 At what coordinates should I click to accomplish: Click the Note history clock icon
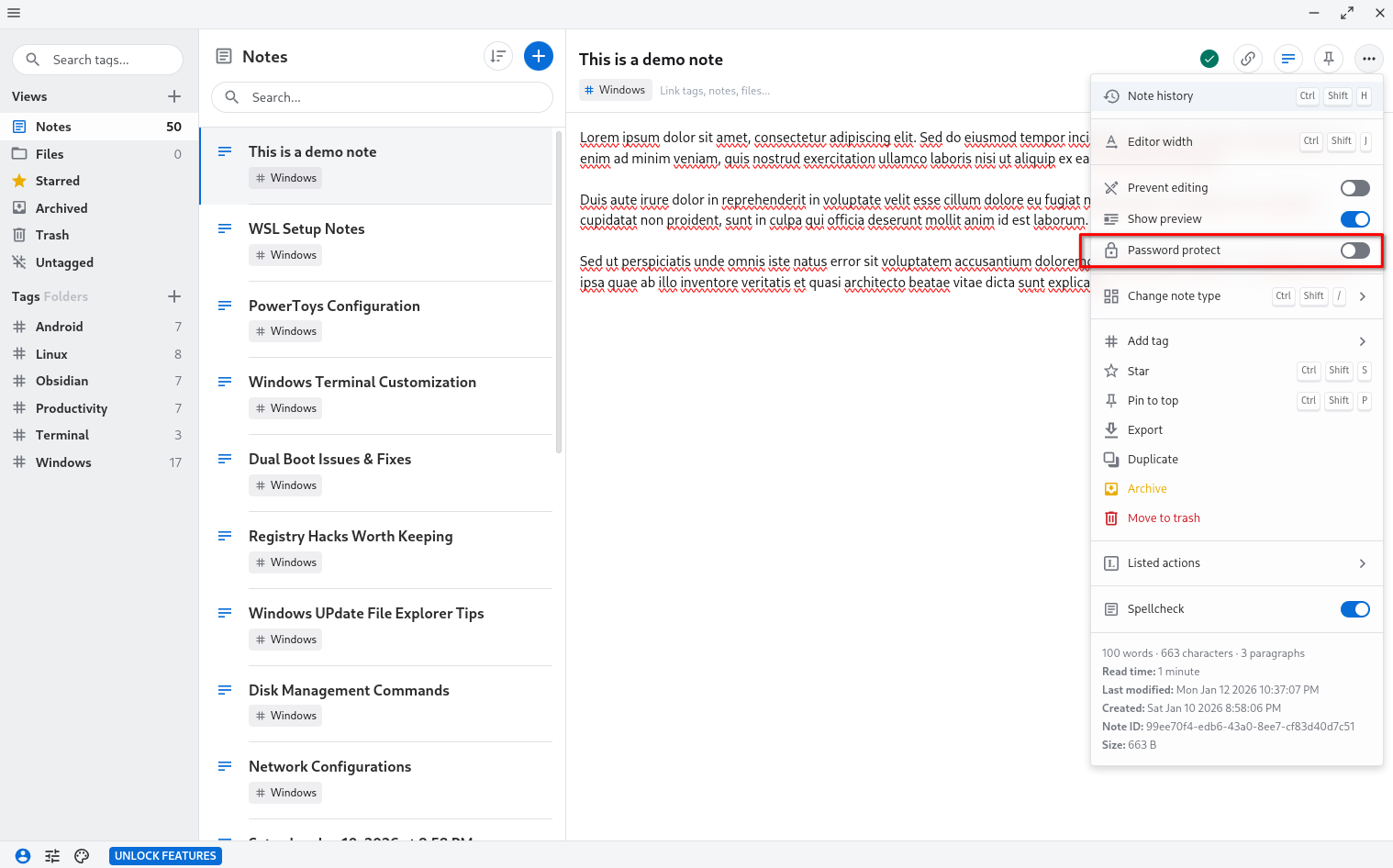[x=1111, y=95]
